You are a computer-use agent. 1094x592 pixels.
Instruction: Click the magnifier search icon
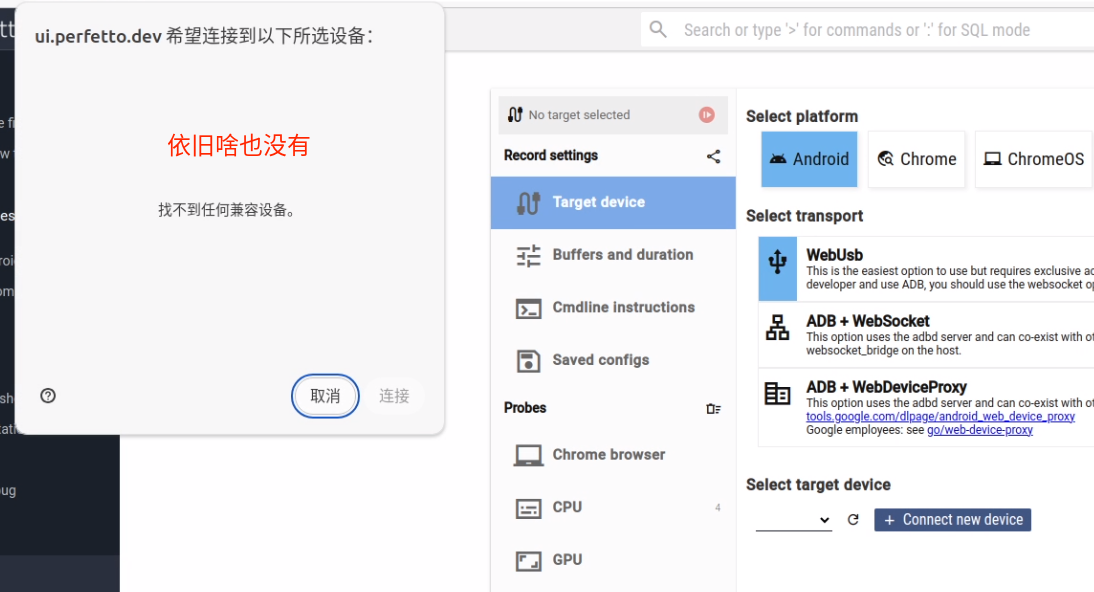pyautogui.click(x=658, y=29)
